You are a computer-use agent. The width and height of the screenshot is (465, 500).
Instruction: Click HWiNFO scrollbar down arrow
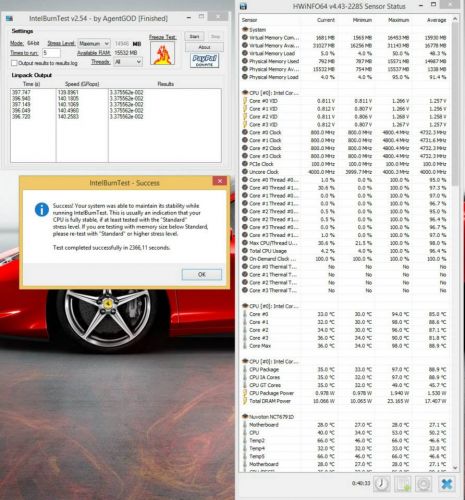click(455, 468)
